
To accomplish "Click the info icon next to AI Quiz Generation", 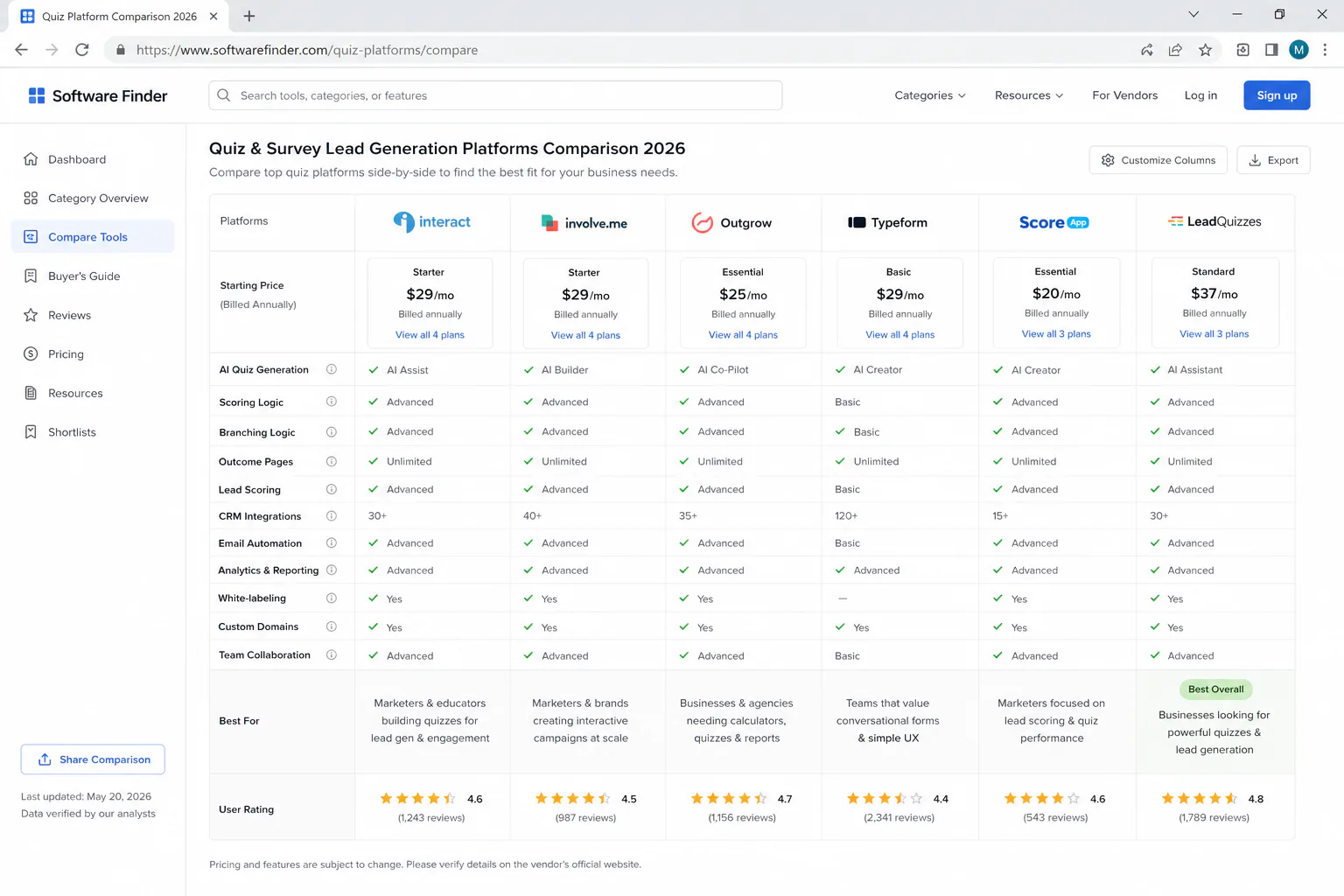I will pyautogui.click(x=332, y=369).
